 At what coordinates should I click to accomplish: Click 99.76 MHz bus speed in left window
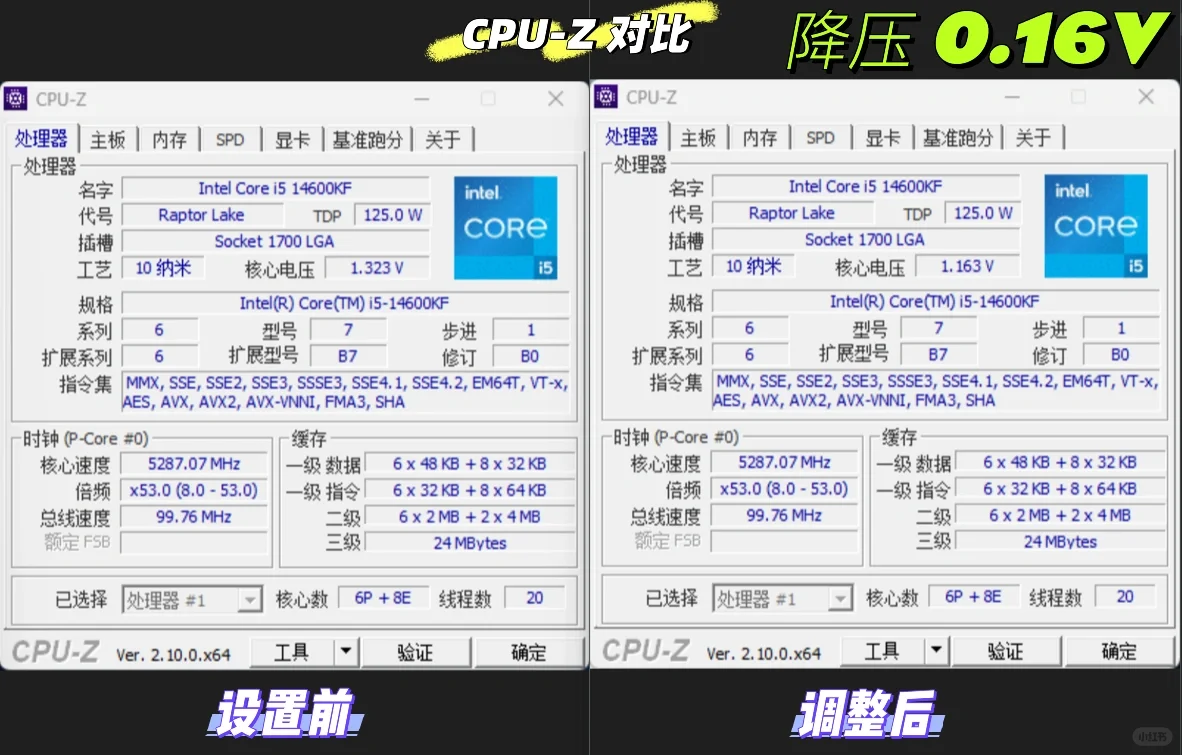(x=194, y=517)
